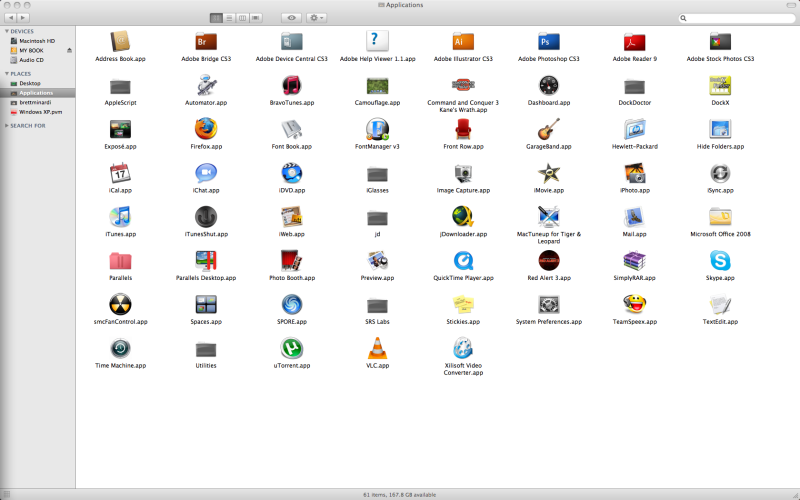The width and height of the screenshot is (800, 500).
Task: Go back with the Back arrow
Action: tap(11, 18)
